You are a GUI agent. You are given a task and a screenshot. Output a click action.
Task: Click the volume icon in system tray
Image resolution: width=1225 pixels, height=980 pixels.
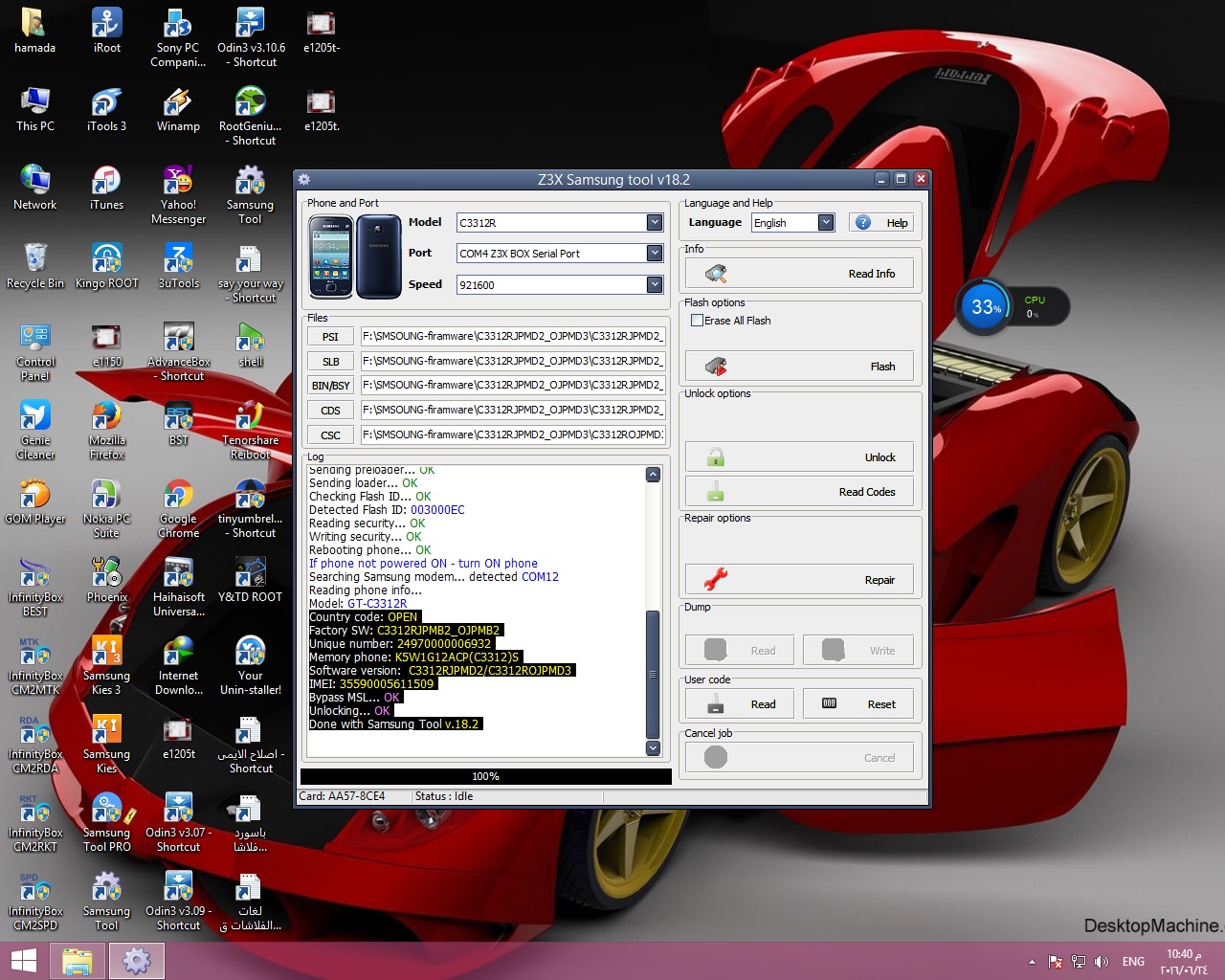click(x=1102, y=962)
